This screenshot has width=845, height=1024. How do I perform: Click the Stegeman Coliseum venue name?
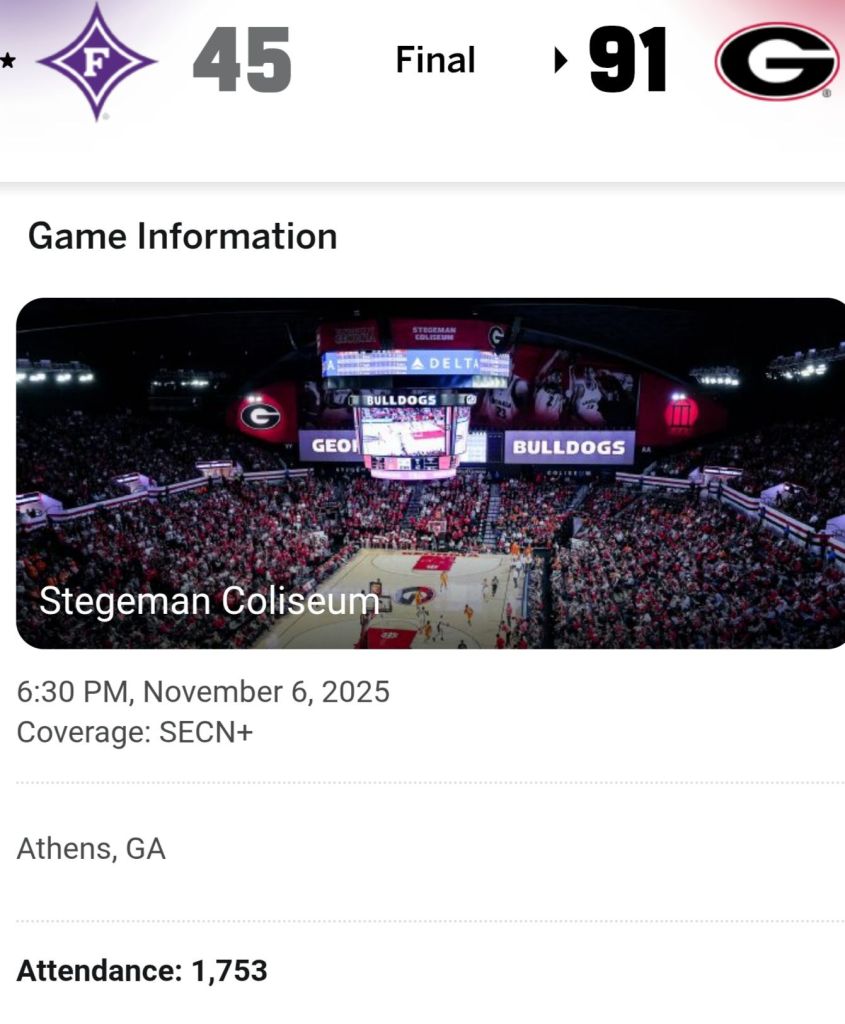[209, 601]
